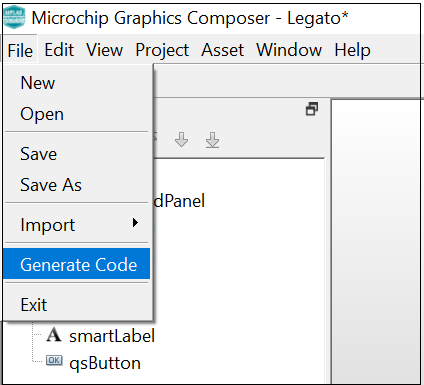Screen dimensions: 424x385
Task: Click the move to bottom arrow icon
Action: [x=212, y=140]
